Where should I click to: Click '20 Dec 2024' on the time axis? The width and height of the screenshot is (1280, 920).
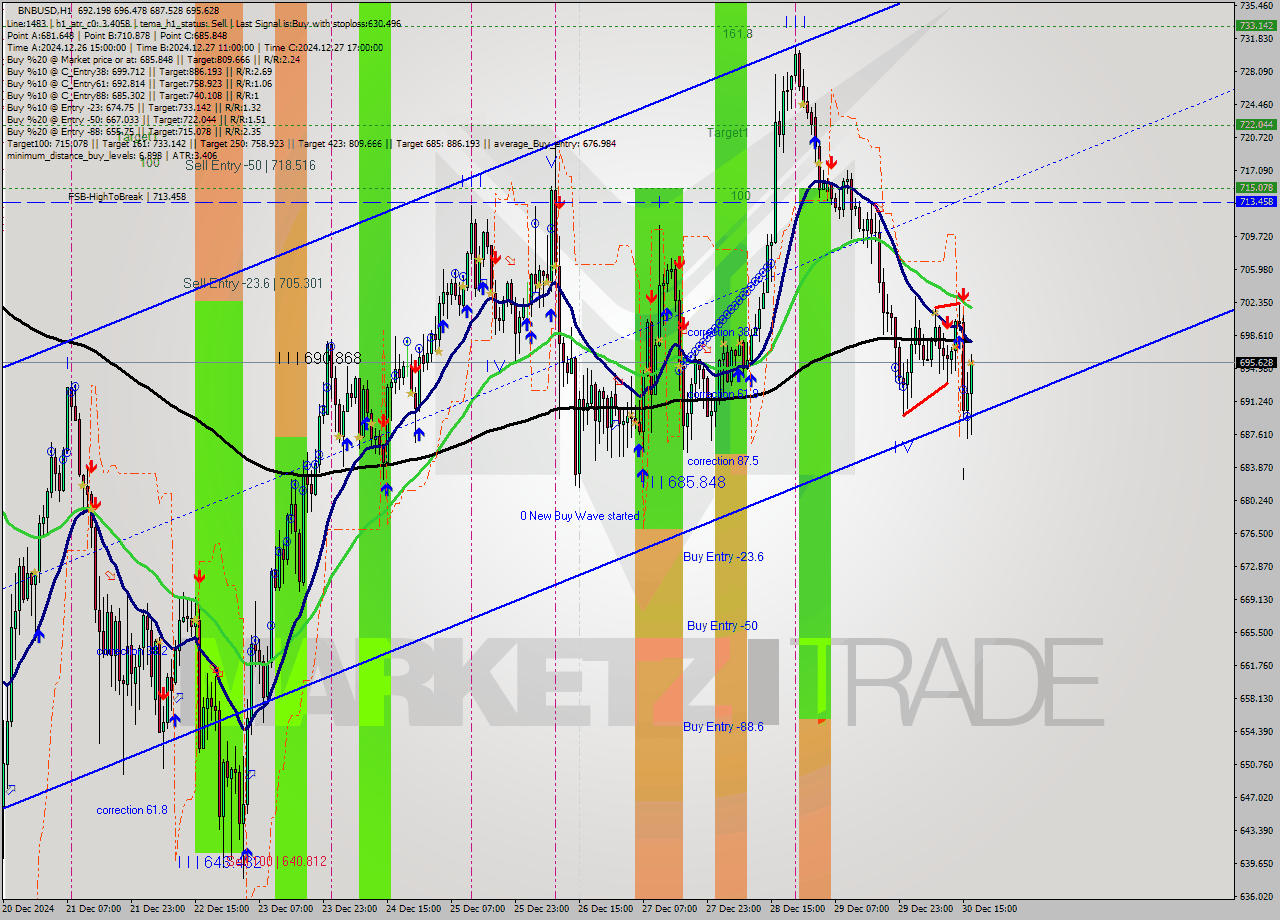29,909
